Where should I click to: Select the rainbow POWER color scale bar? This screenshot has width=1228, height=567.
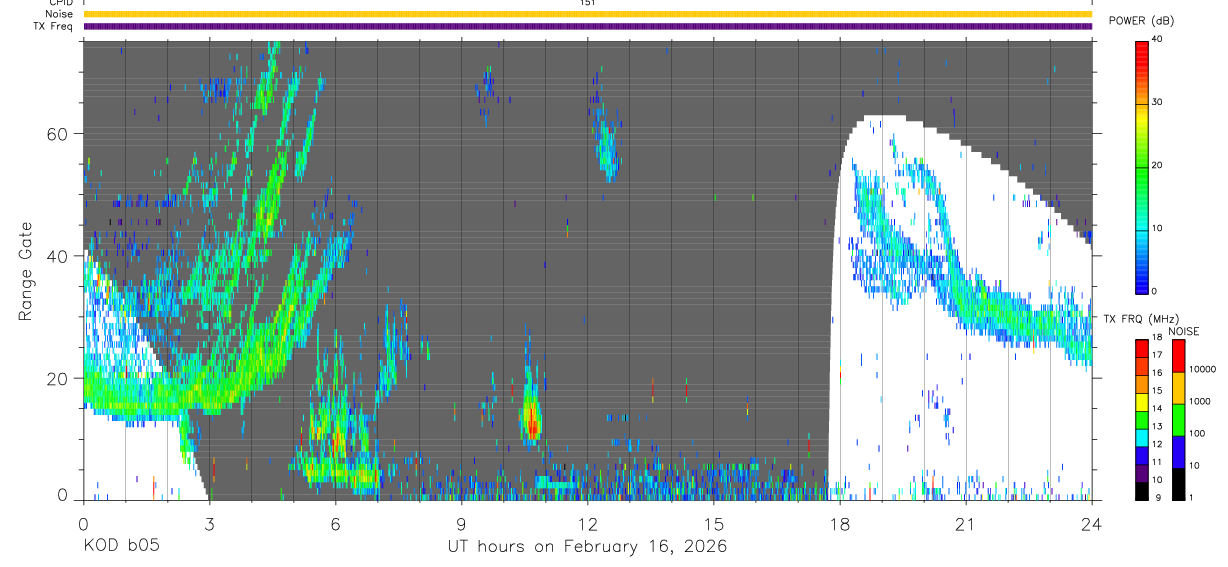[x=1141, y=166]
